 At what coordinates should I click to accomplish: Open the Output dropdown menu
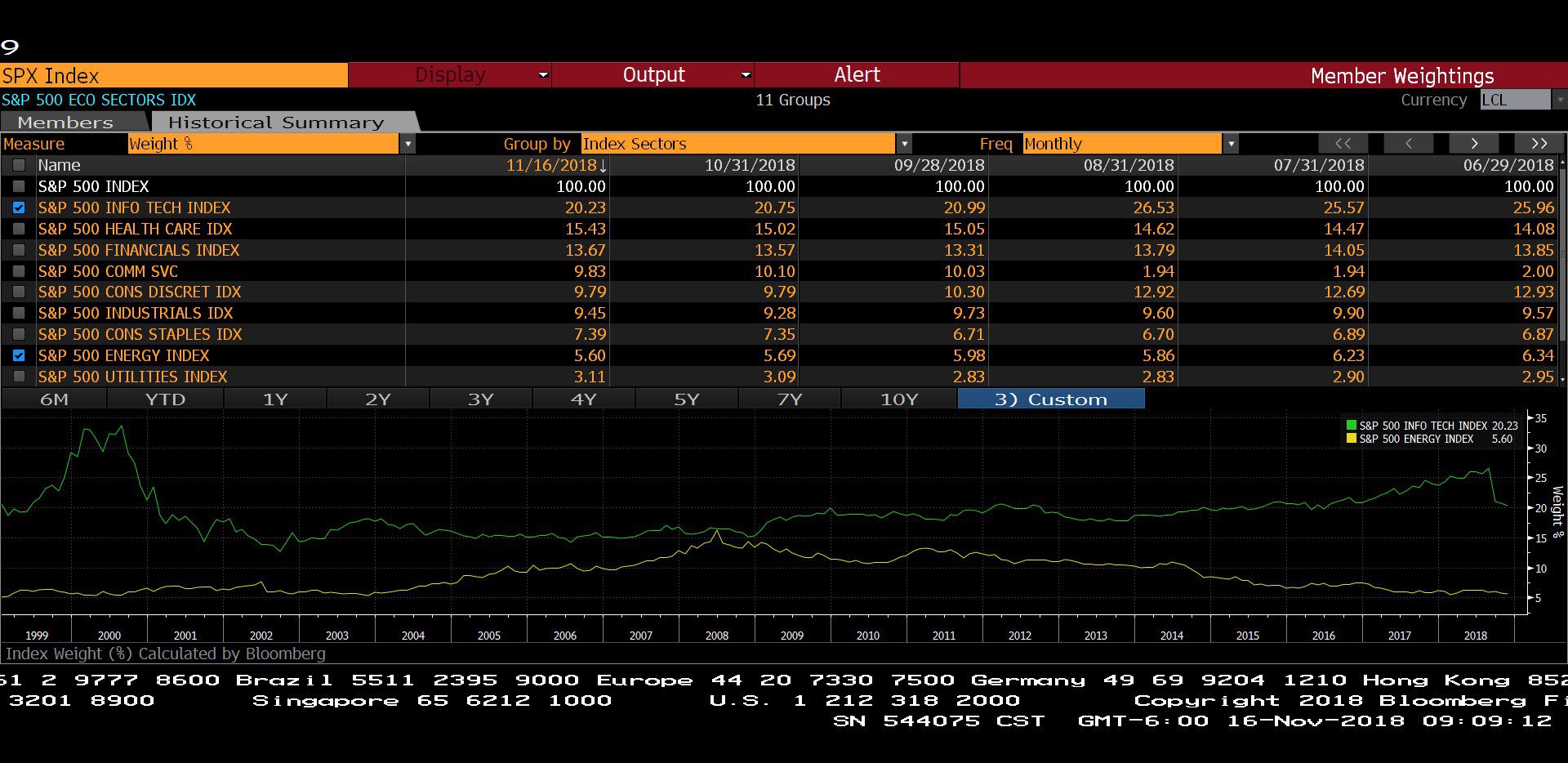(x=653, y=75)
